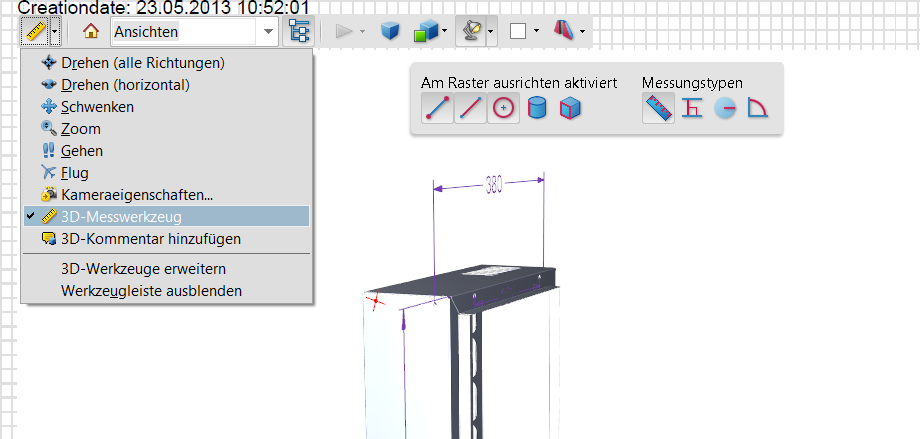Click the play animation button
920x439 pixels.
coord(344,32)
